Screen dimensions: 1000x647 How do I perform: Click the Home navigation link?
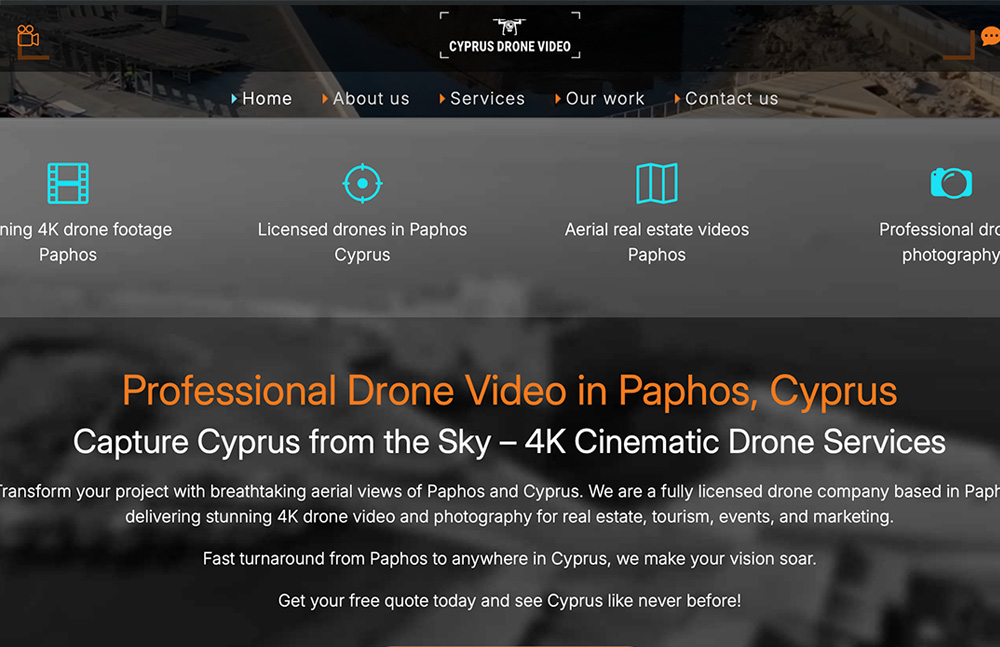pos(266,98)
